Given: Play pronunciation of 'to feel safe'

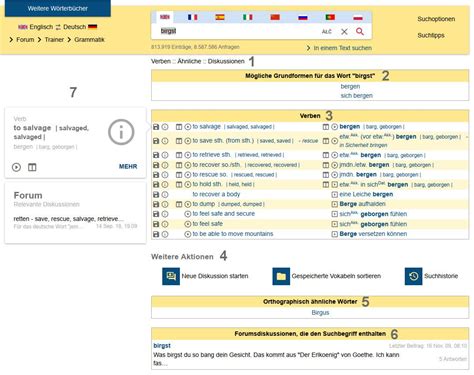Looking at the screenshot, I should coord(188,224).
